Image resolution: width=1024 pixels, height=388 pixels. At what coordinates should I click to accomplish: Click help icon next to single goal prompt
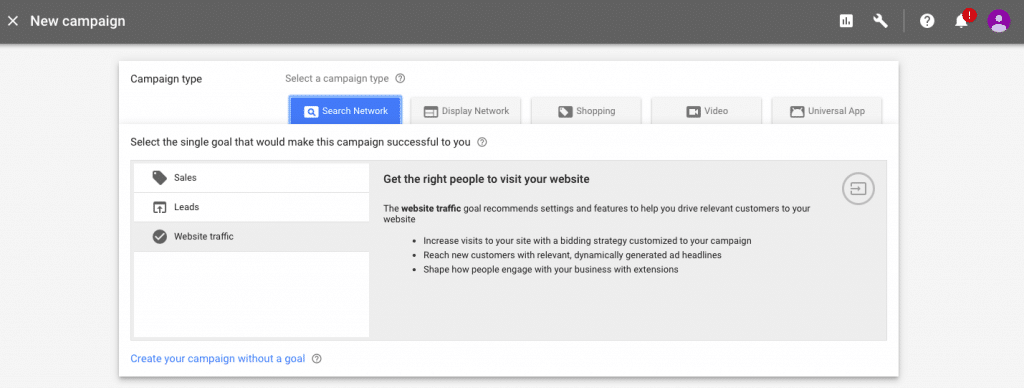(482, 142)
